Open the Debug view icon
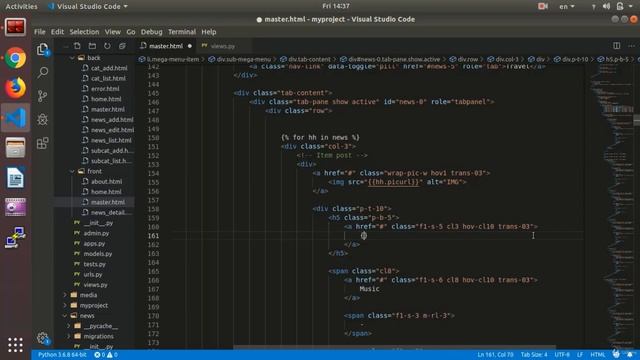The height and width of the screenshot is (360, 640). coord(42,120)
